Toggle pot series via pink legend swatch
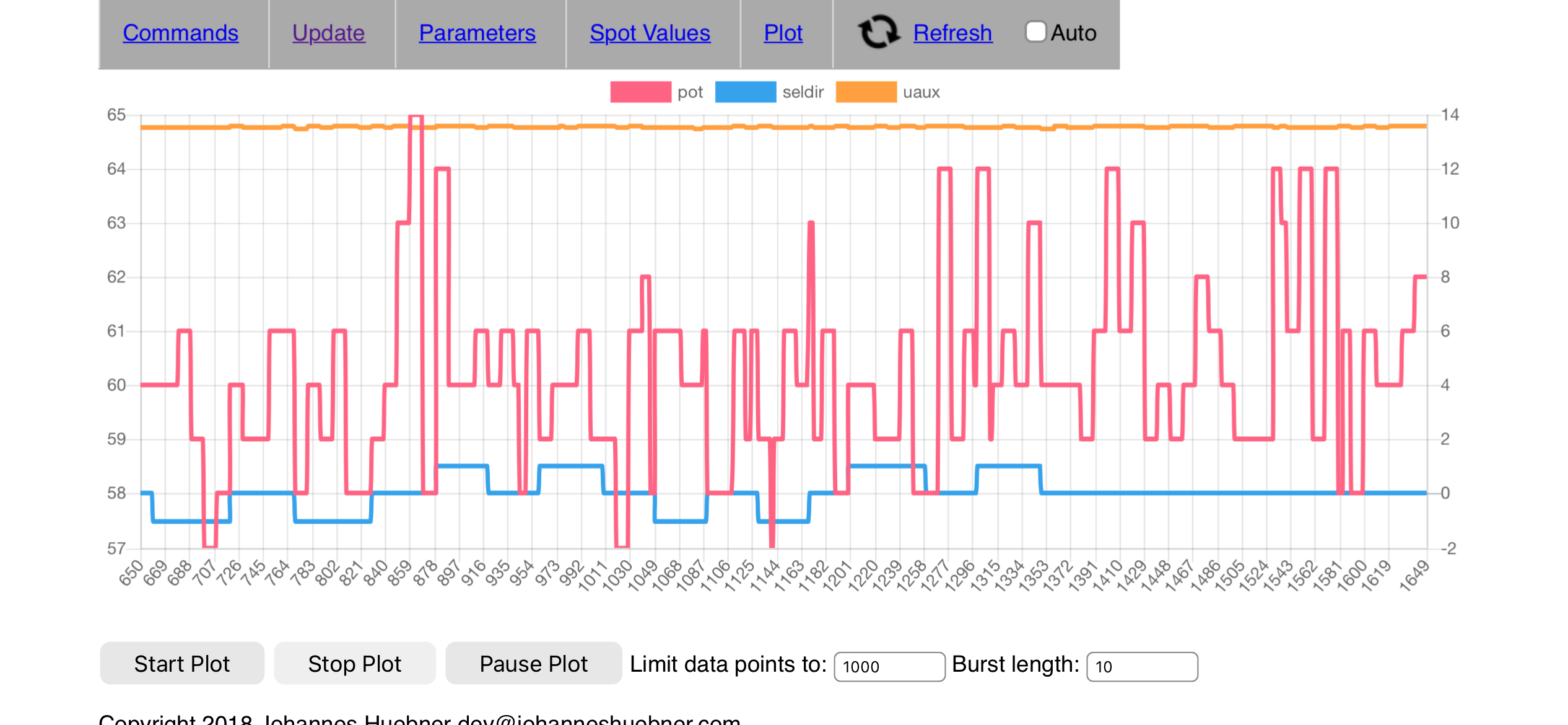1568x725 pixels. pos(640,92)
